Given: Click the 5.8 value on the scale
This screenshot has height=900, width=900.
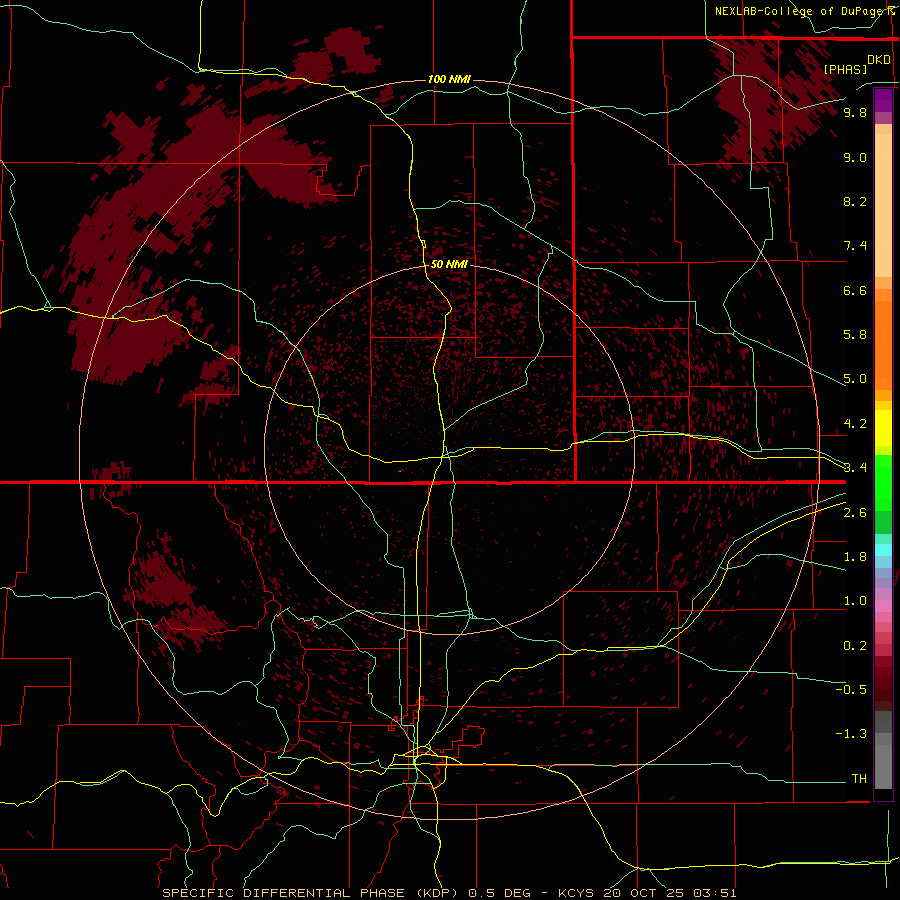Looking at the screenshot, I should [x=855, y=335].
